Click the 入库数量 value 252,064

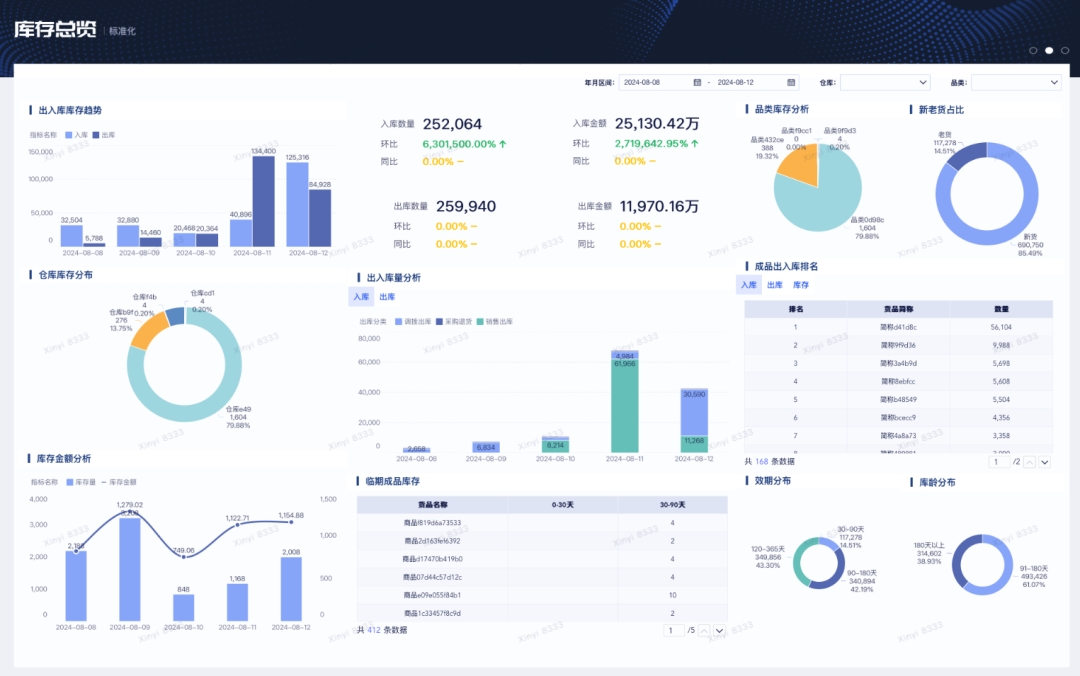click(x=452, y=124)
